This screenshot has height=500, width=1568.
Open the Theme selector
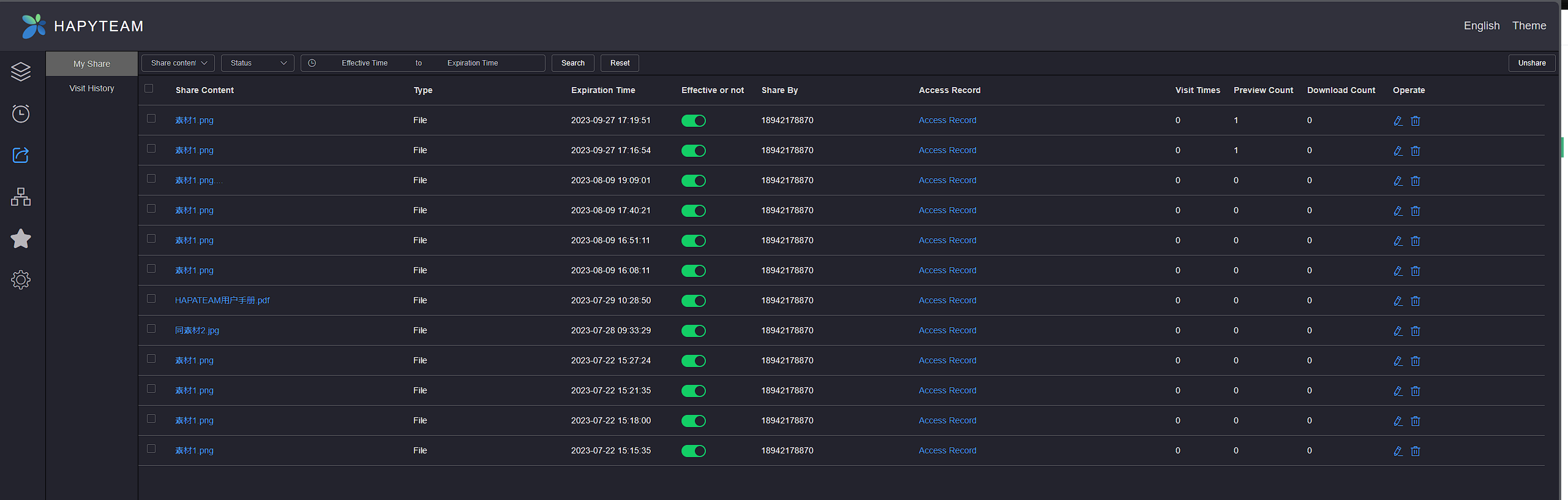pyautogui.click(x=1529, y=26)
